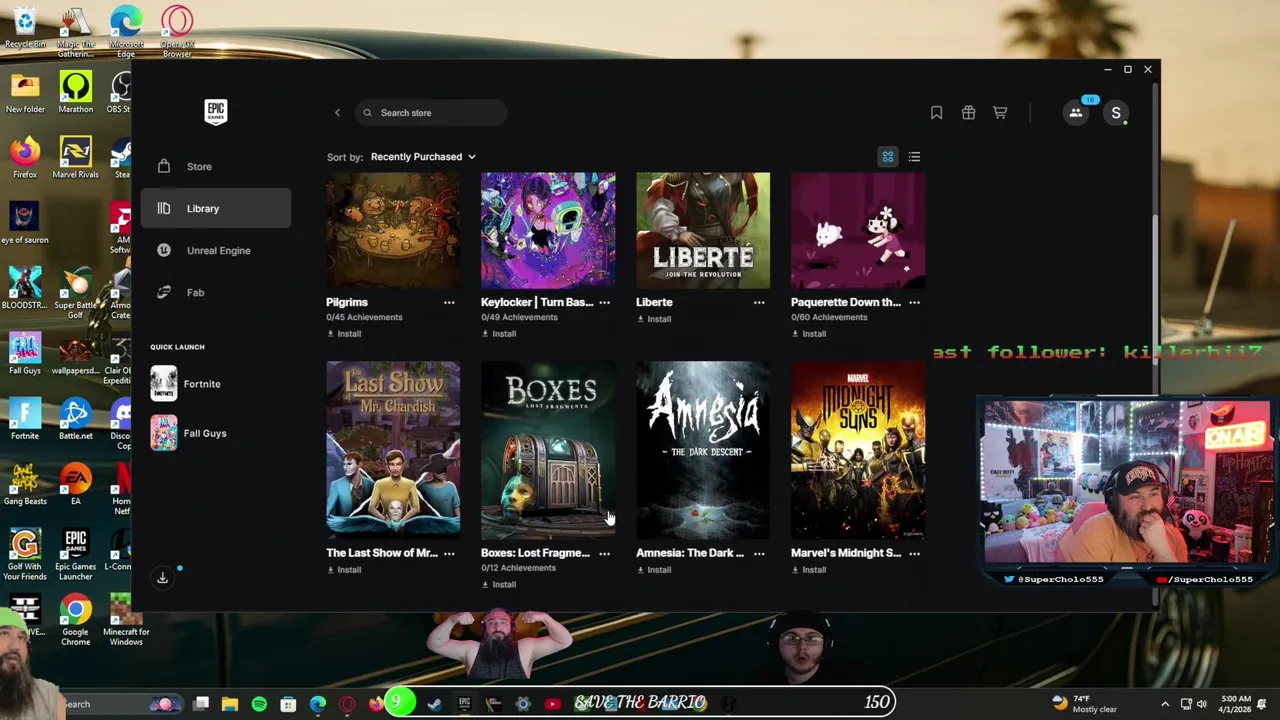Expand the Recently Purchased sort dropdown

[x=423, y=157]
